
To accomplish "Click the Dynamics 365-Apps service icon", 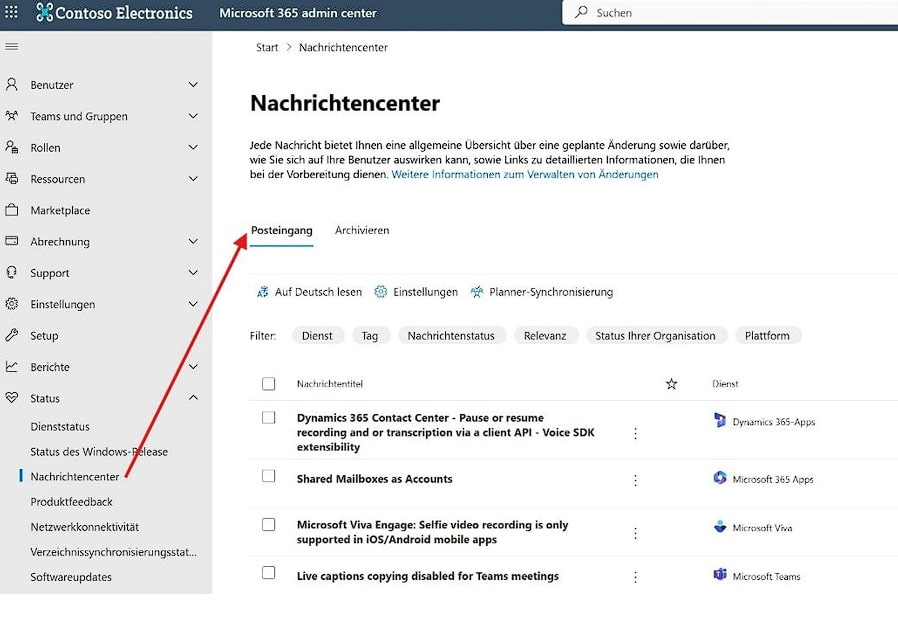I will click(720, 420).
